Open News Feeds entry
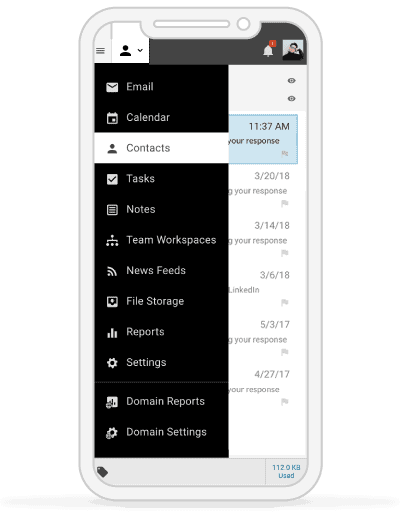400x520 pixels. click(161, 270)
